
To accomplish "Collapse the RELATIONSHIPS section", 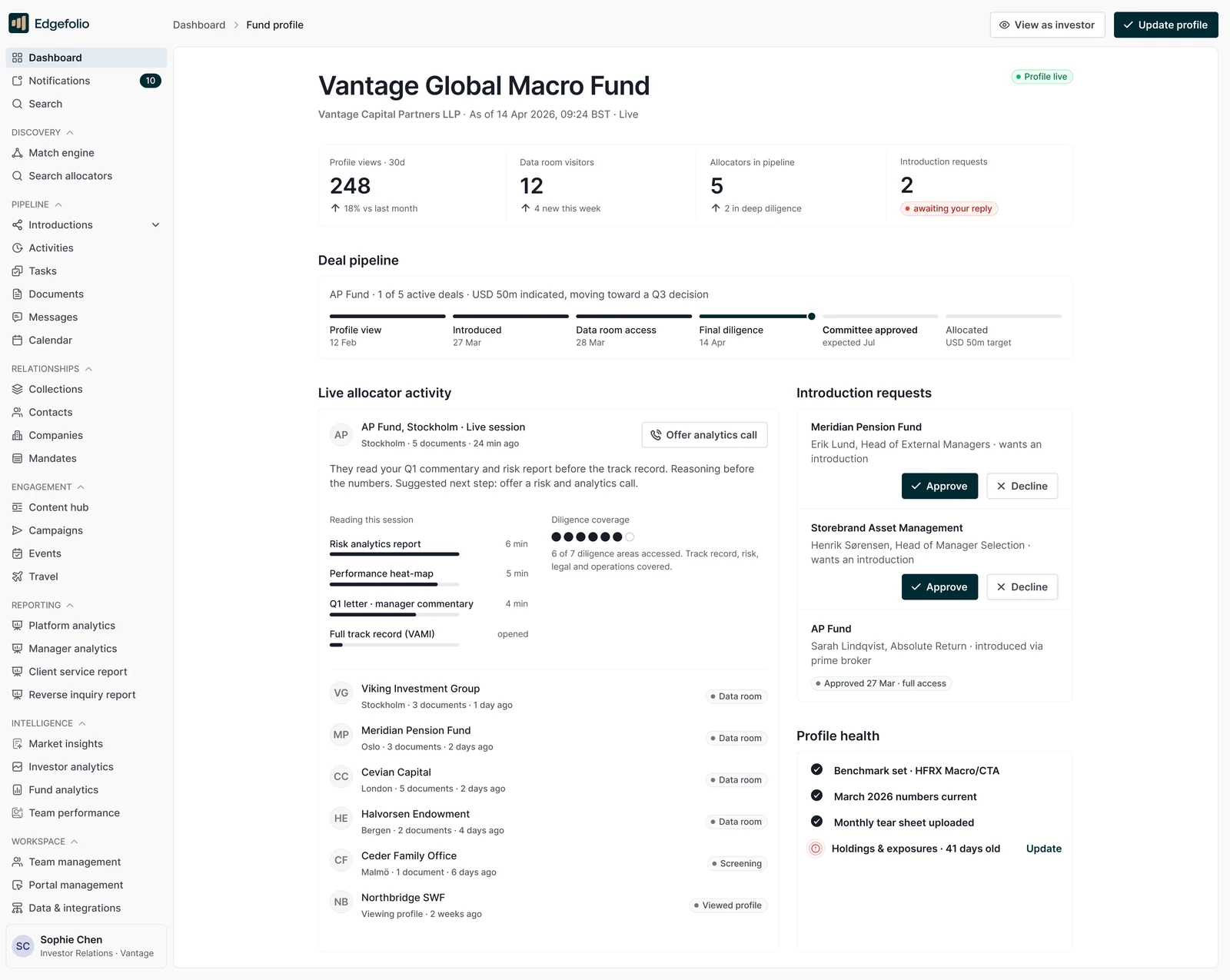I will click(x=88, y=369).
